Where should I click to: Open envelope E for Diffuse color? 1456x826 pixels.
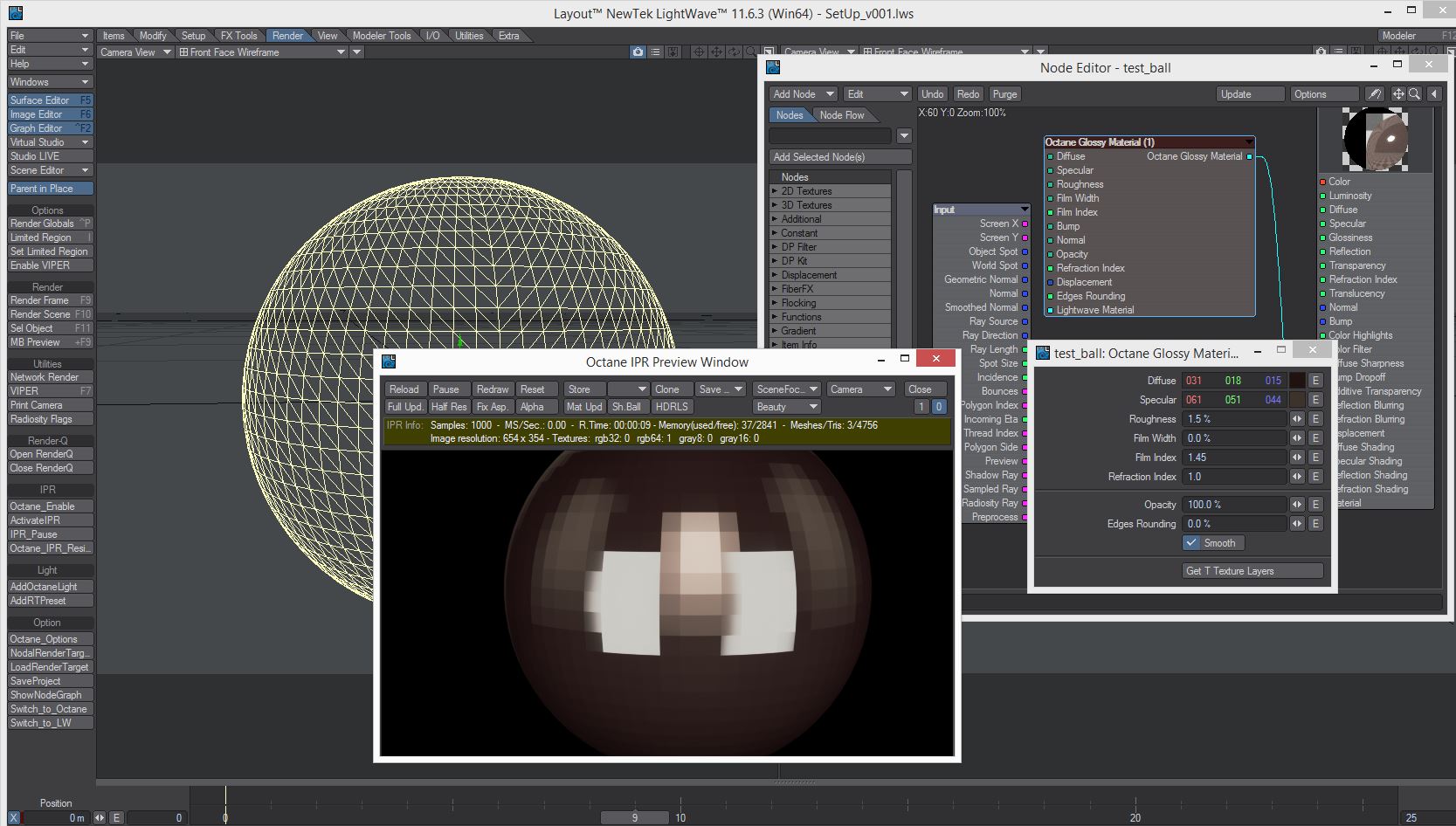pyautogui.click(x=1315, y=381)
